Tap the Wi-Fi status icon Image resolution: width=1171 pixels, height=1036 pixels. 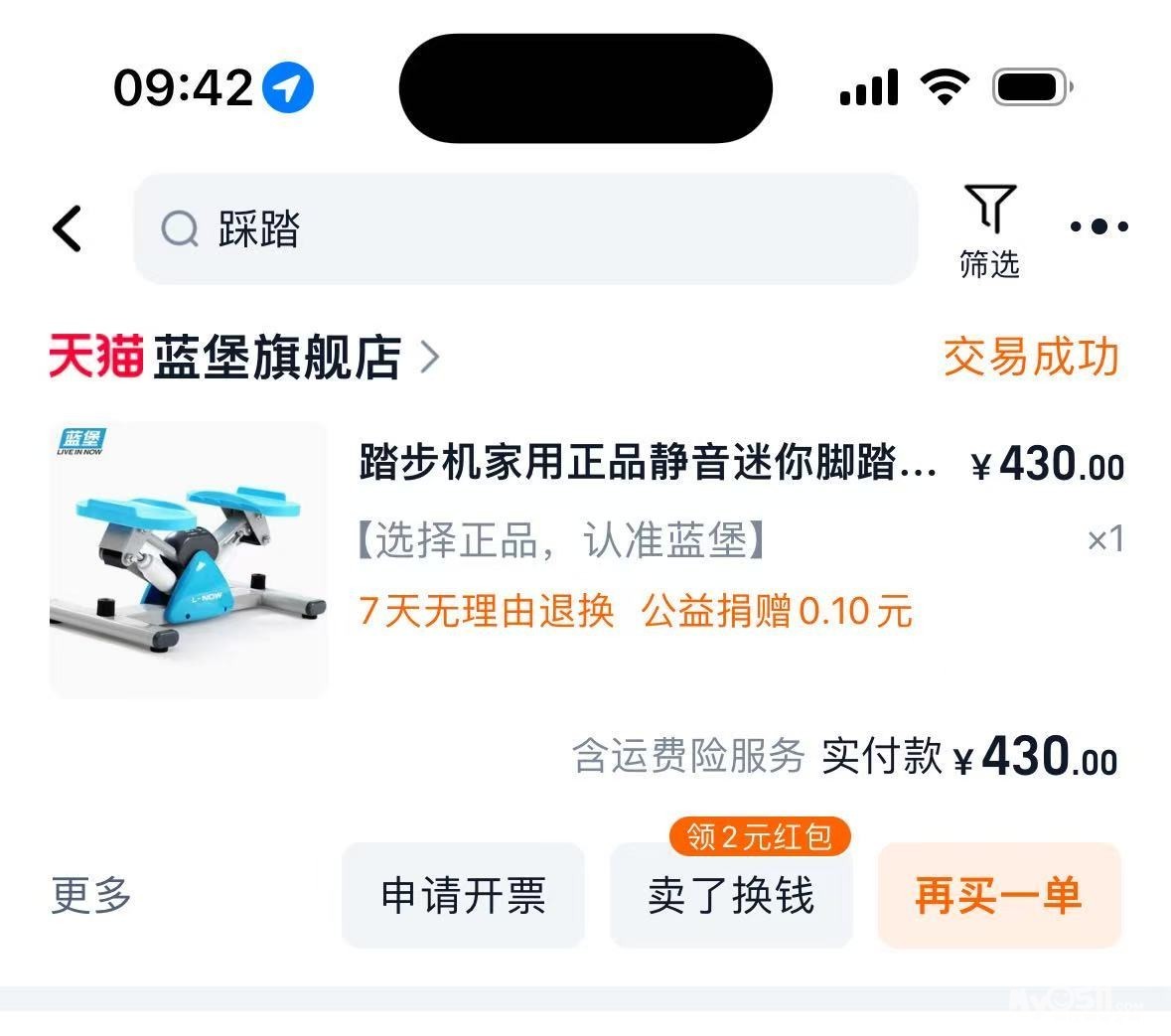(945, 86)
